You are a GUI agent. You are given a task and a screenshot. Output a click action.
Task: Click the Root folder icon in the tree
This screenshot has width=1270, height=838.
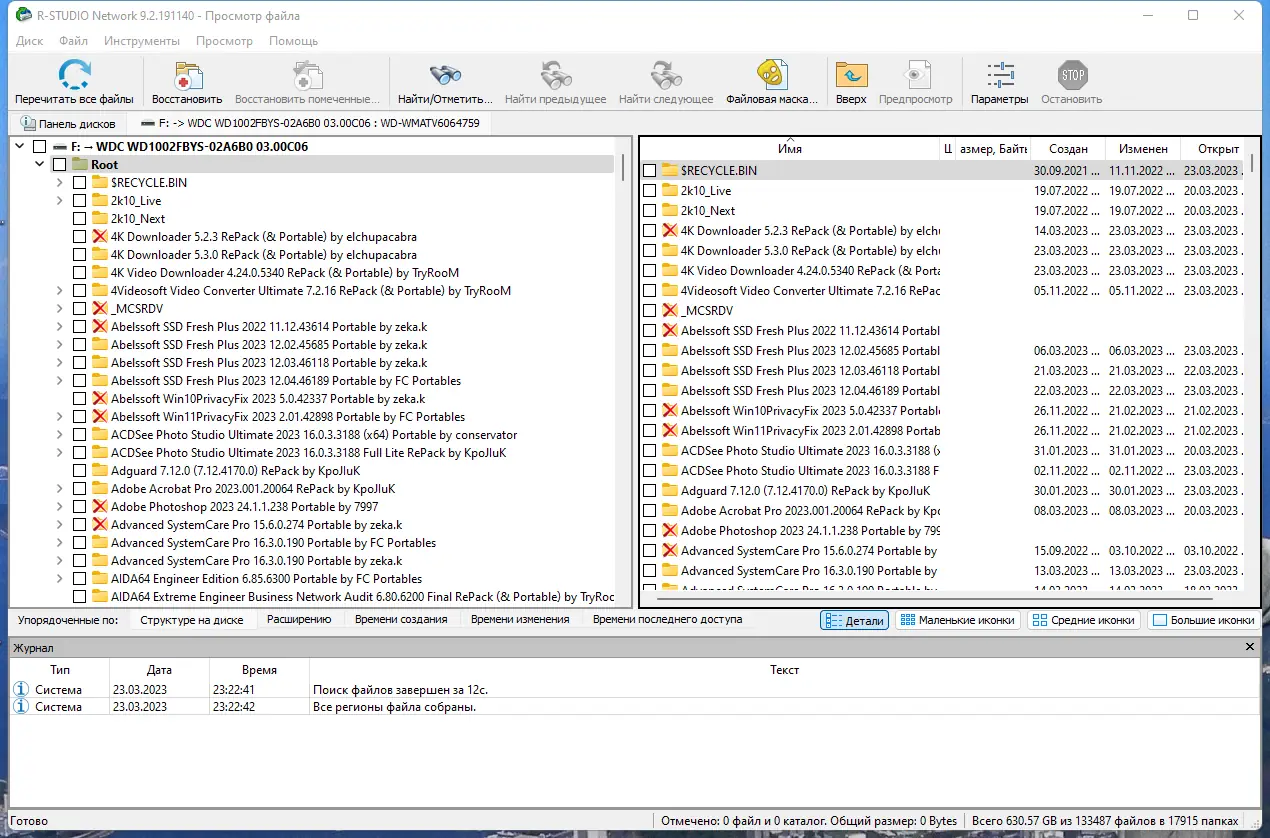point(79,165)
